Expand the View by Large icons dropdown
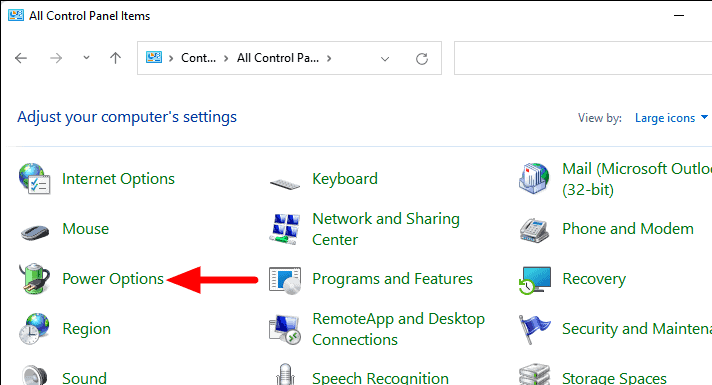The width and height of the screenshot is (712, 385). tap(671, 118)
